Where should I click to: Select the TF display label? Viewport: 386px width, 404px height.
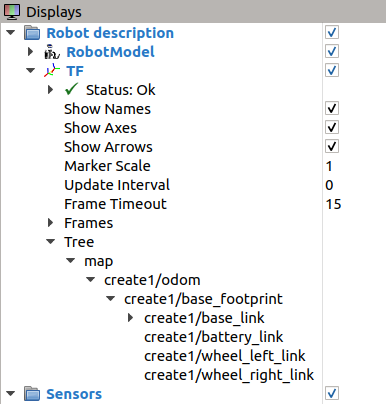click(x=75, y=71)
